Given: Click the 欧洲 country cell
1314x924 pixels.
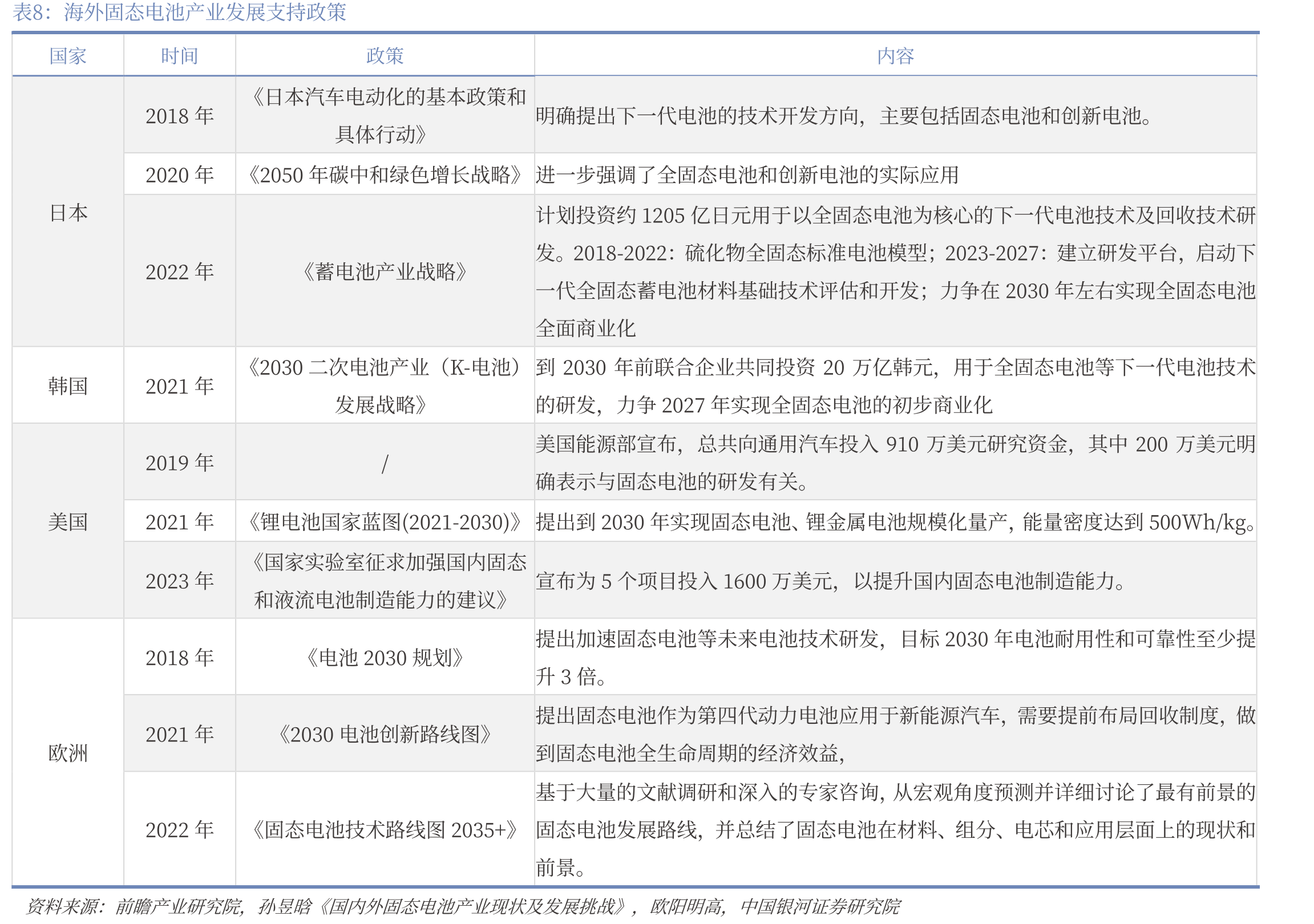Looking at the screenshot, I should click(x=67, y=752).
